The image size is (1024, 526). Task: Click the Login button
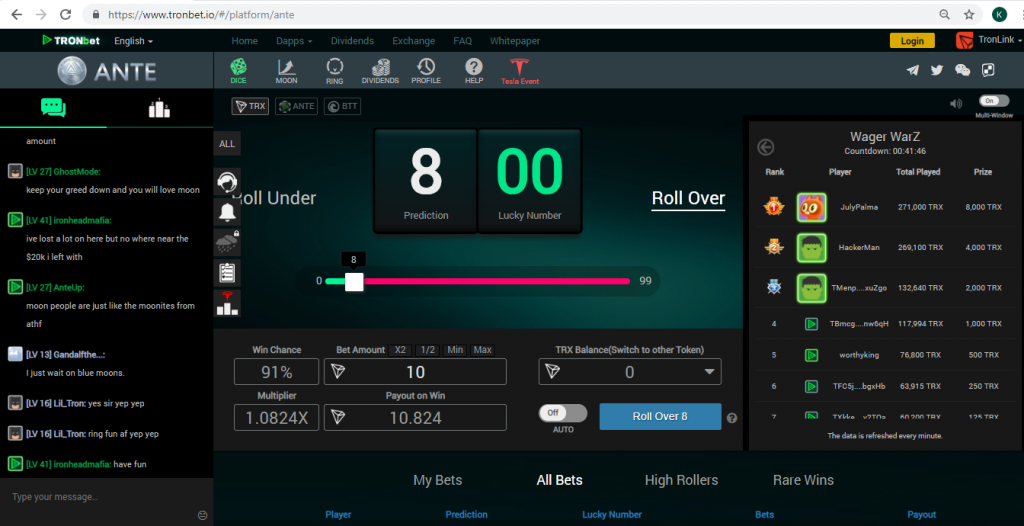click(x=912, y=41)
